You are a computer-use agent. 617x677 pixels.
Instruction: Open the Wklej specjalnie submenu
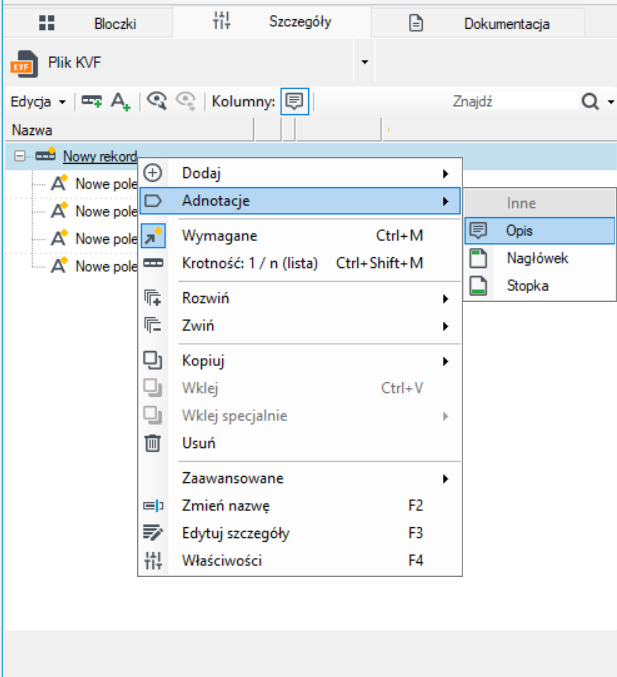click(x=300, y=416)
